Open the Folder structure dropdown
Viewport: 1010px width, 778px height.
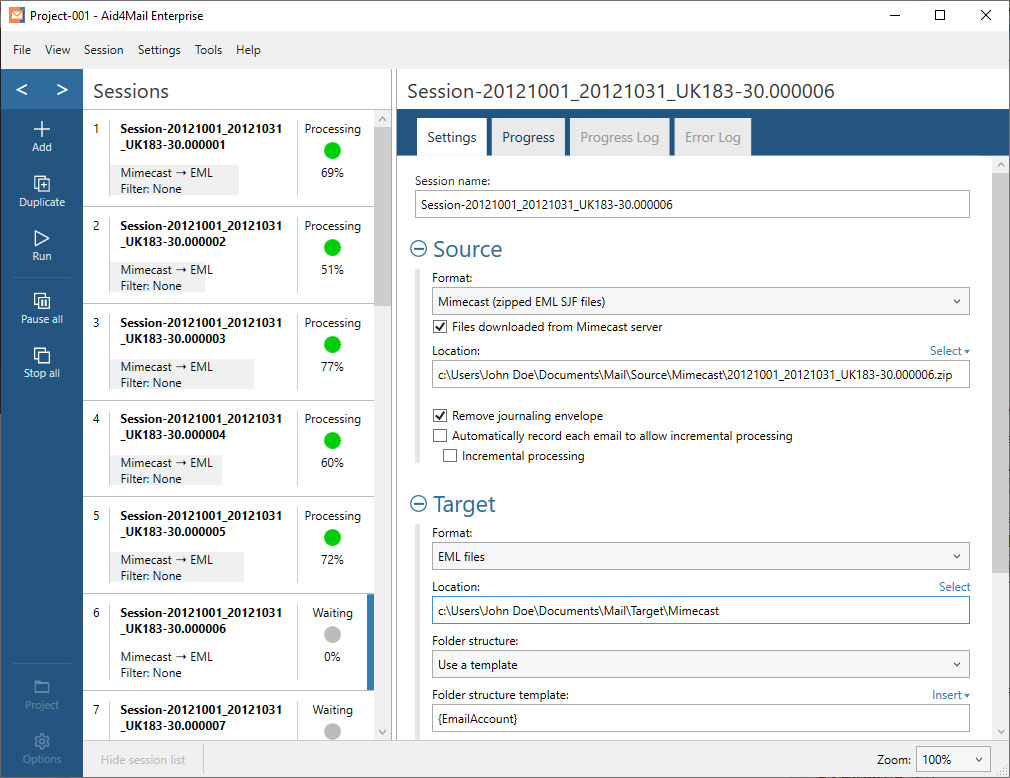700,664
